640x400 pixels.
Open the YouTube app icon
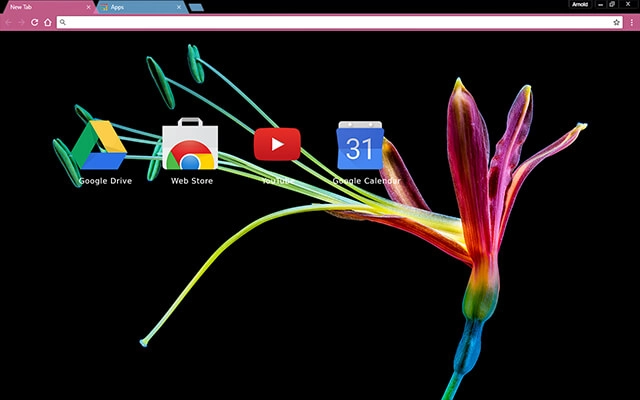pos(277,144)
